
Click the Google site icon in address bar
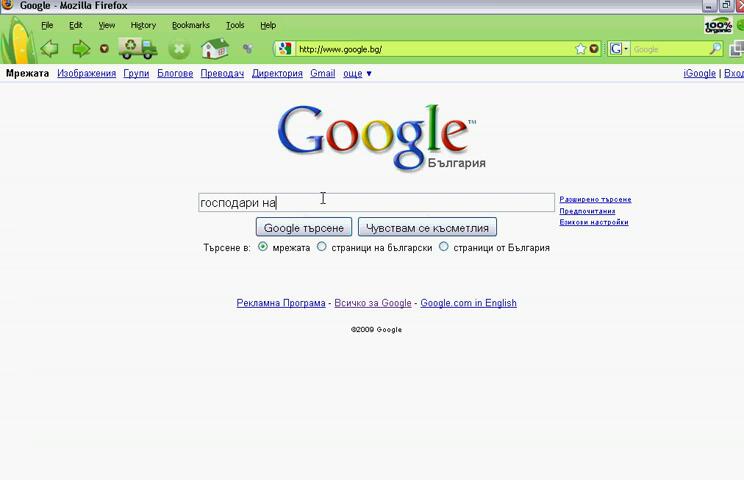(x=285, y=48)
